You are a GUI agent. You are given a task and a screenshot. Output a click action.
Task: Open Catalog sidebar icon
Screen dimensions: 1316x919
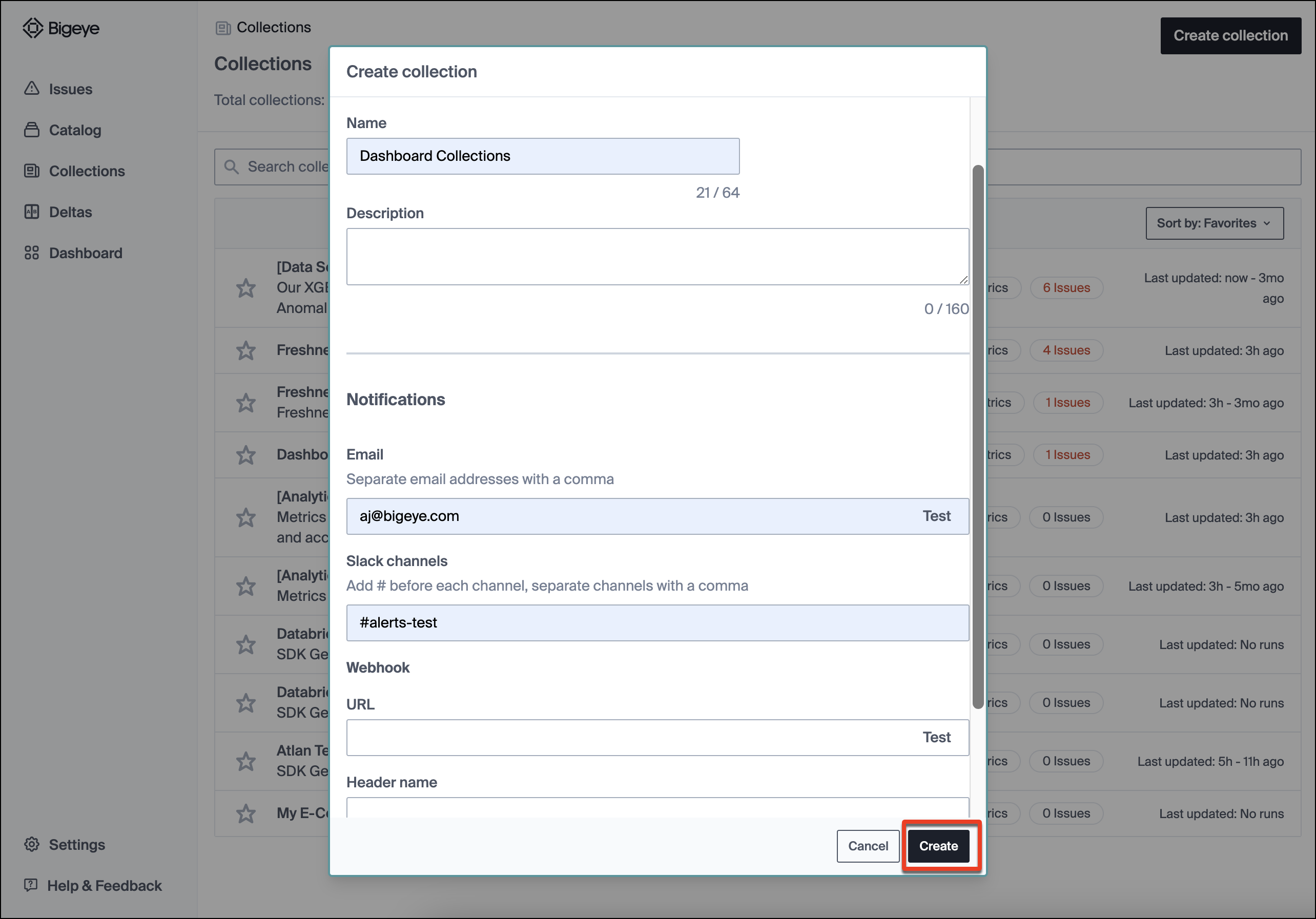[32, 130]
